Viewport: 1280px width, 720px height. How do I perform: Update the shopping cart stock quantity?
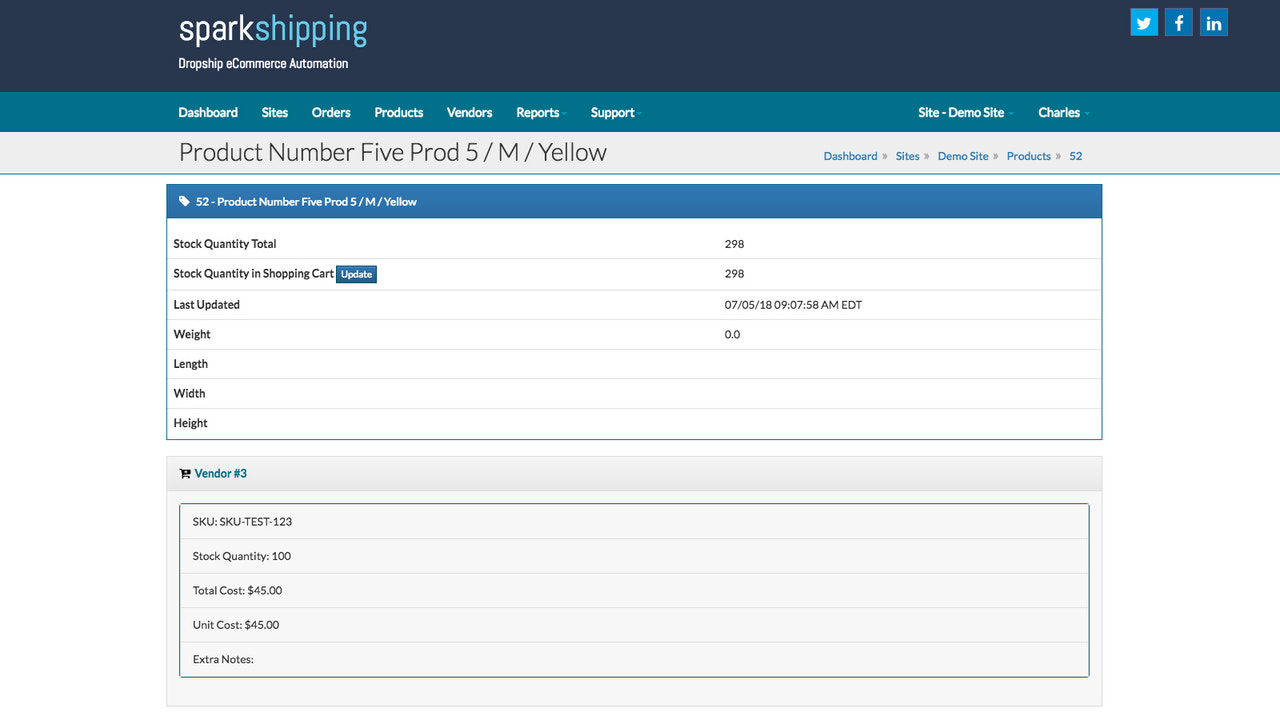pos(356,273)
